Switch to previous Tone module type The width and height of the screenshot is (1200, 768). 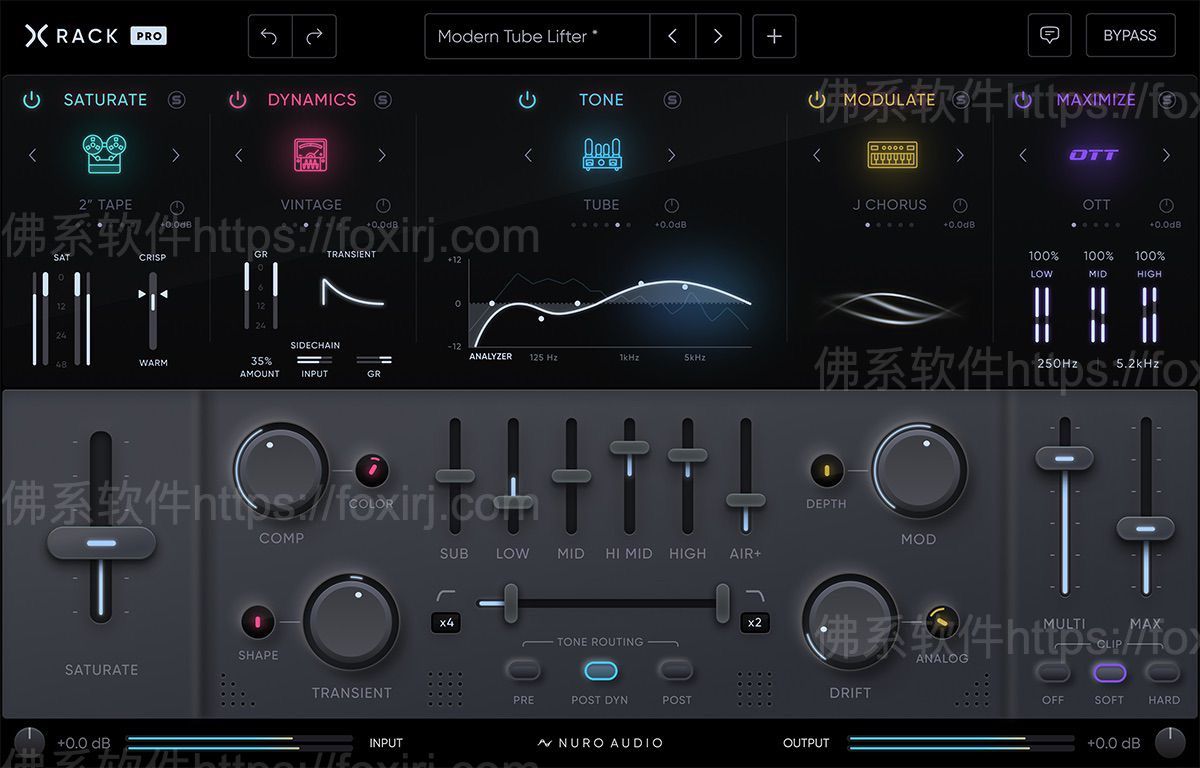point(529,155)
